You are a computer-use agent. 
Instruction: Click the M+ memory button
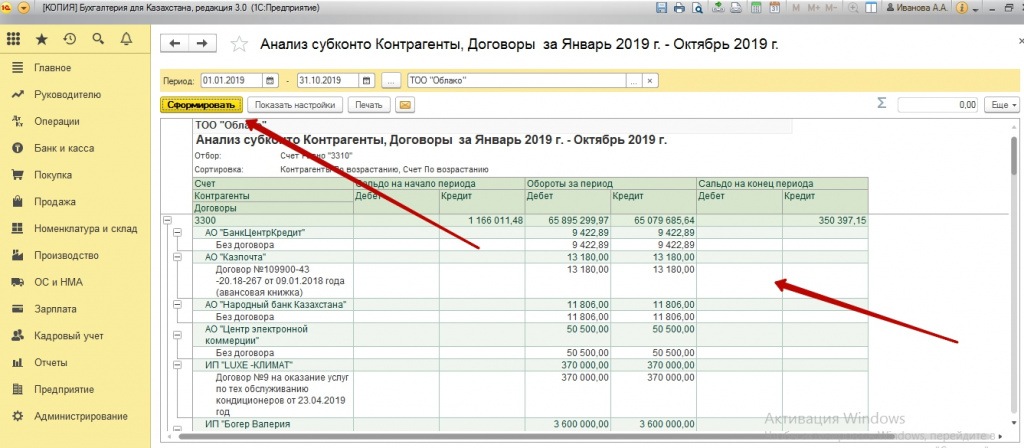click(x=813, y=8)
